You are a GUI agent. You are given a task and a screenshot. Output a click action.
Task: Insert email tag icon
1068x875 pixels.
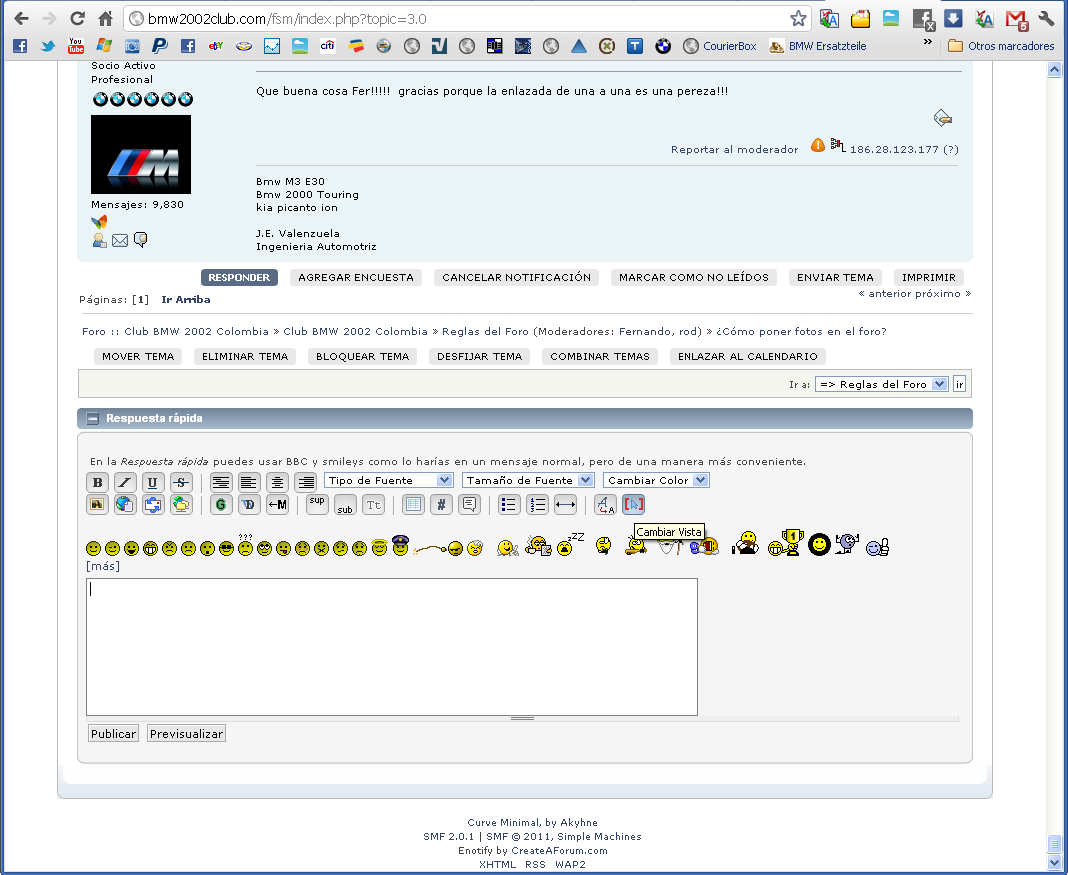pyautogui.click(x=153, y=505)
